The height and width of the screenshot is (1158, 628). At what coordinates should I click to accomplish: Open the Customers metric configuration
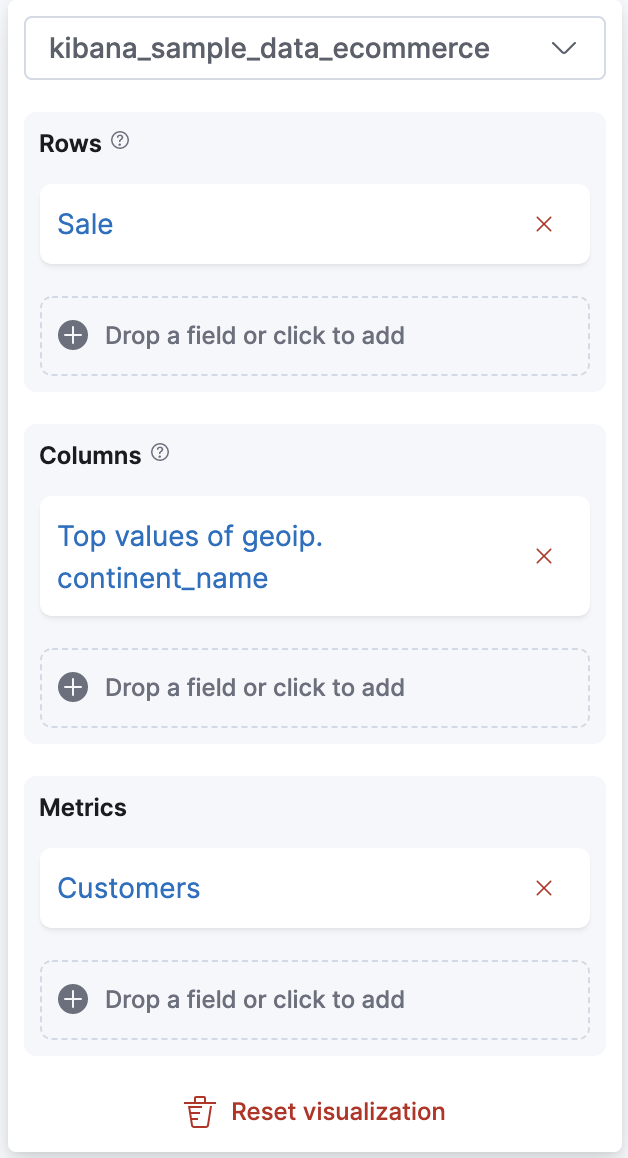[x=129, y=888]
